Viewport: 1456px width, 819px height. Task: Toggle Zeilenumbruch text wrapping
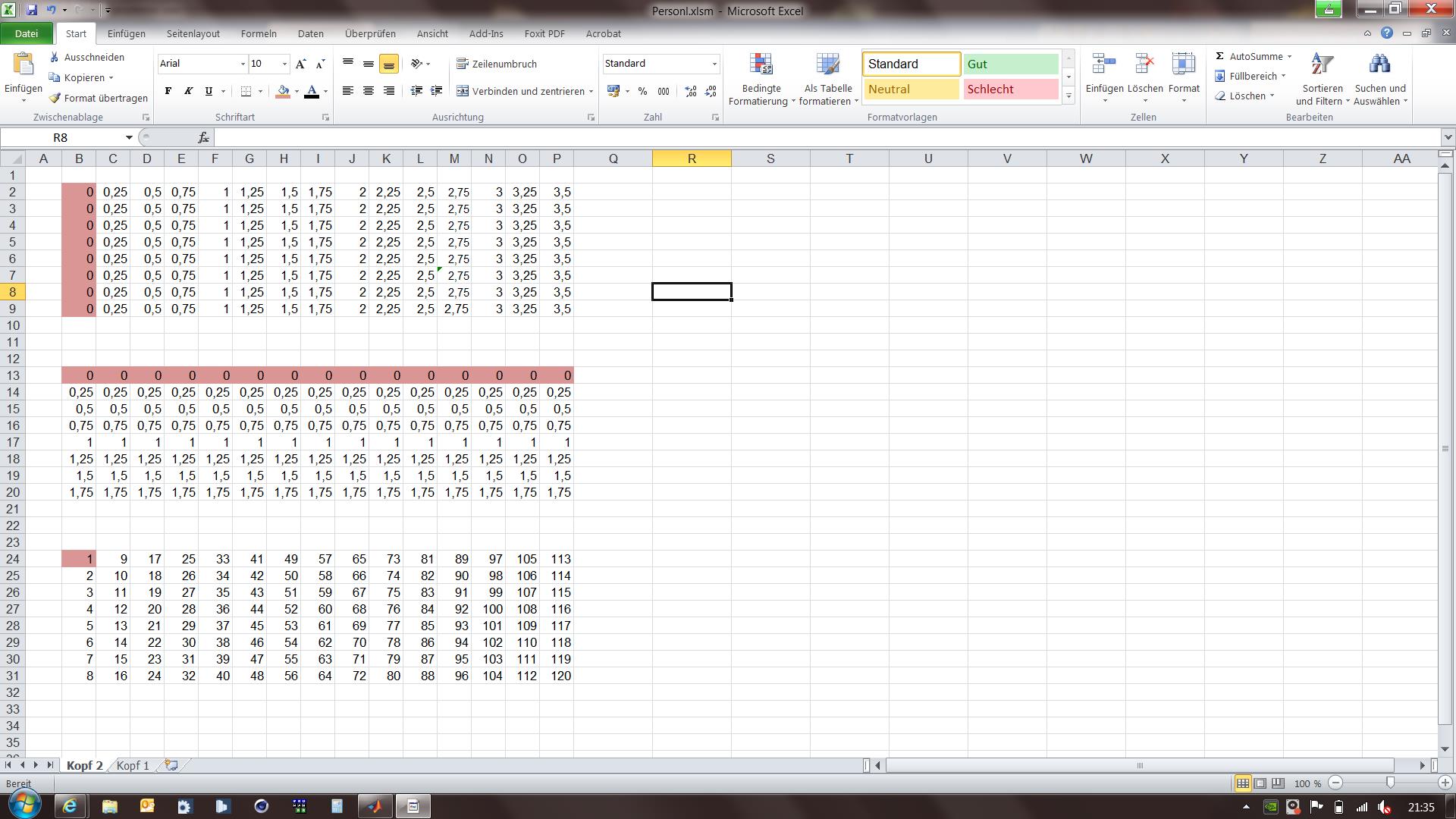click(497, 64)
